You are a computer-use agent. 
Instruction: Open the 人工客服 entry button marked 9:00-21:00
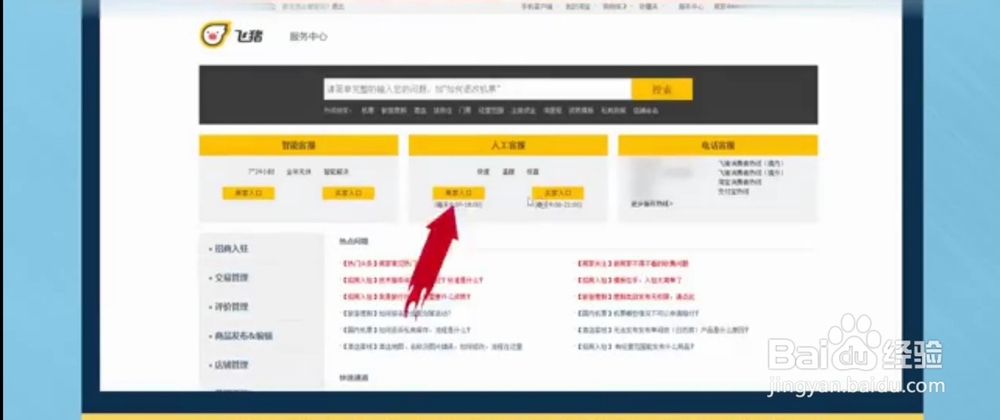tap(557, 193)
